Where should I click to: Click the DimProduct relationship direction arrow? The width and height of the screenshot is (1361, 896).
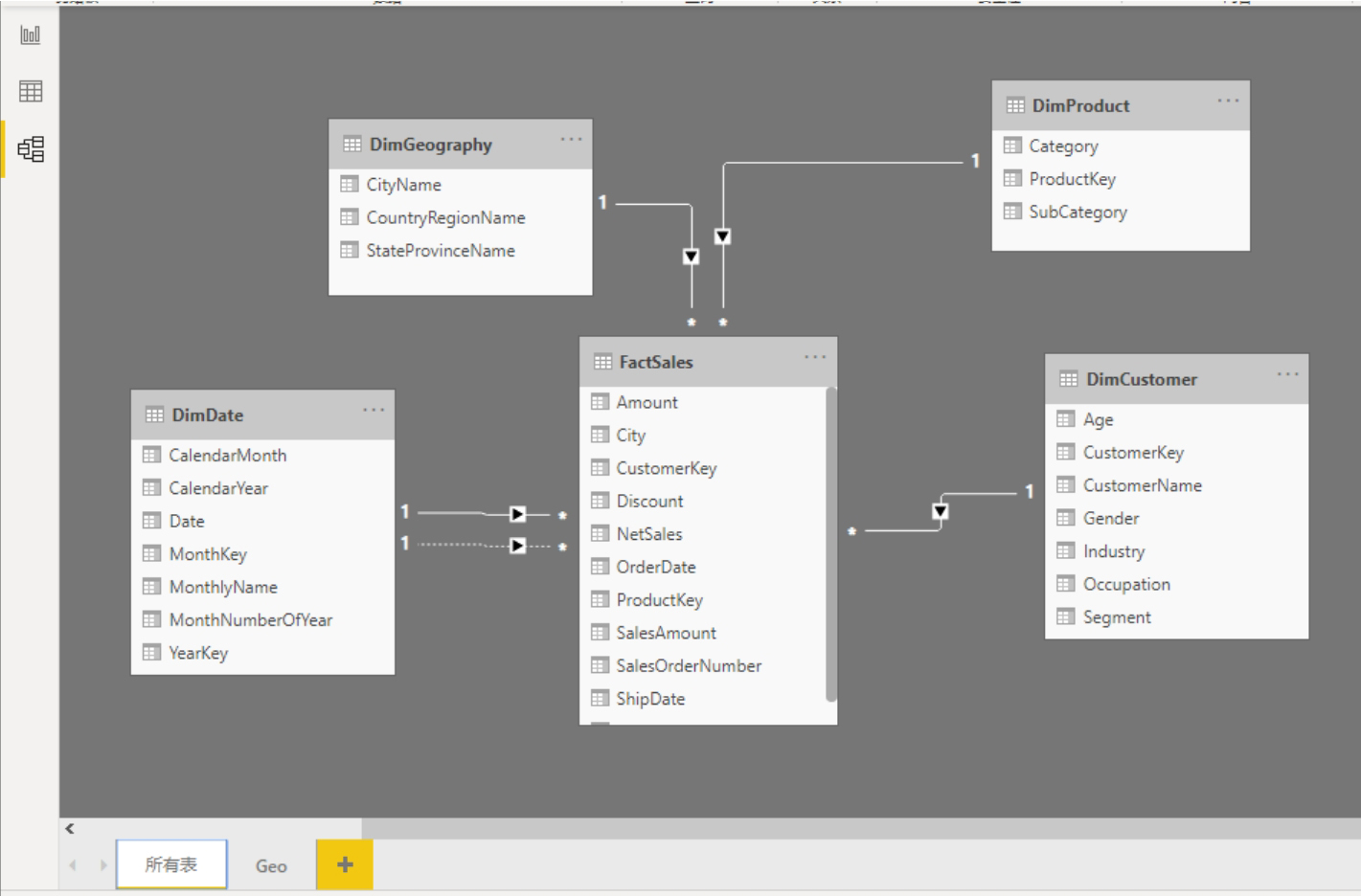723,236
